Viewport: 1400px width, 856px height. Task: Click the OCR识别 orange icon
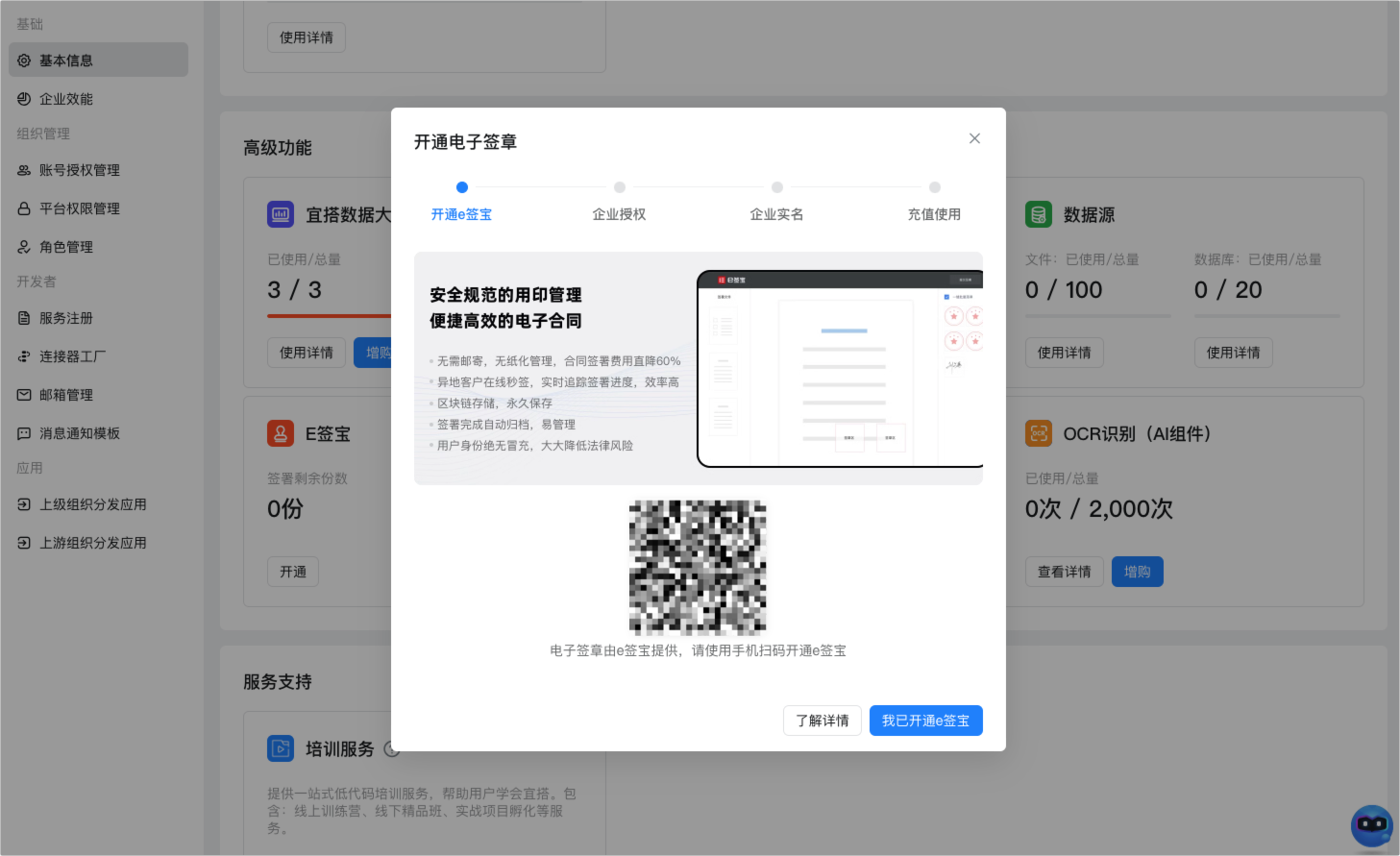click(x=1039, y=433)
